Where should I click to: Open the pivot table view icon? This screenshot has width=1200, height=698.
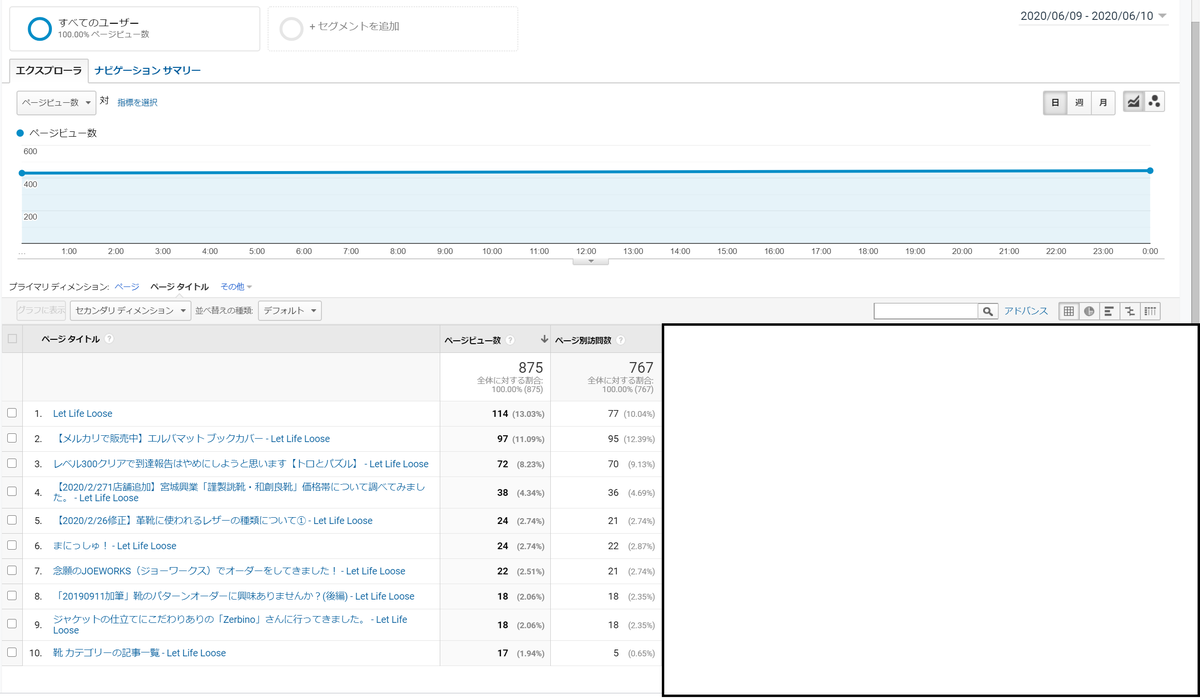tap(1151, 311)
